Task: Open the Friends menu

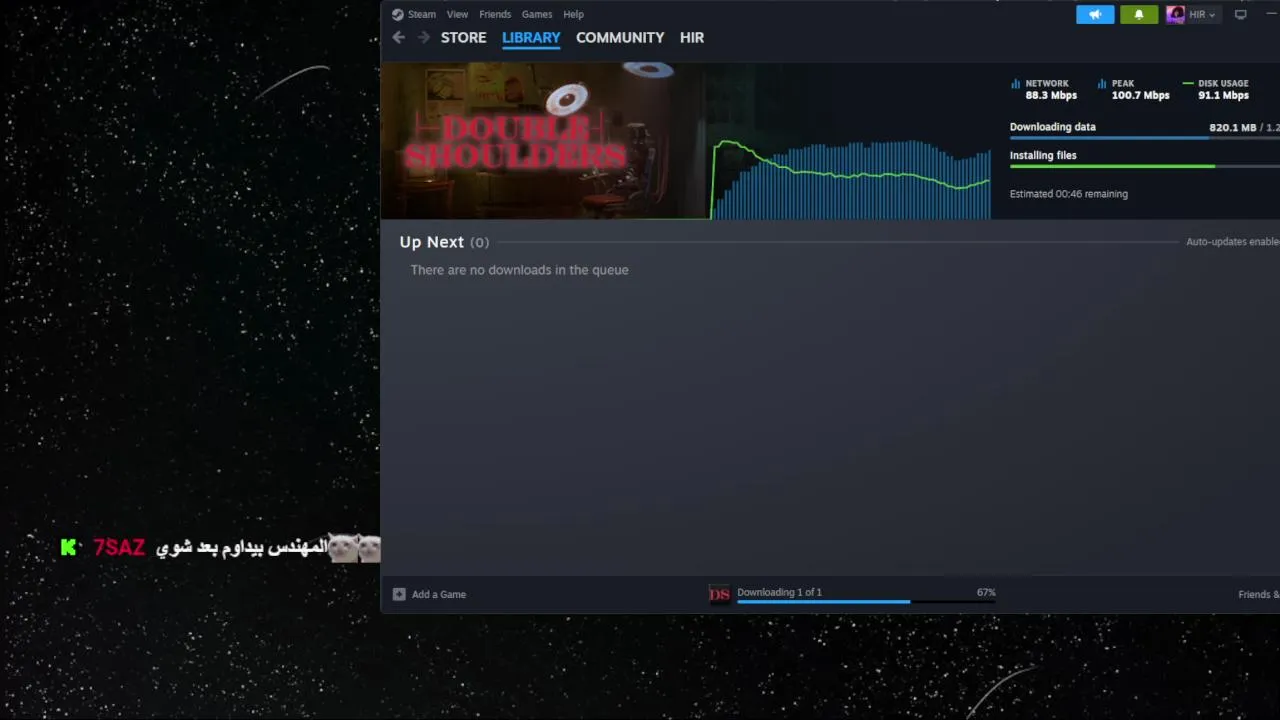Action: pyautogui.click(x=495, y=14)
